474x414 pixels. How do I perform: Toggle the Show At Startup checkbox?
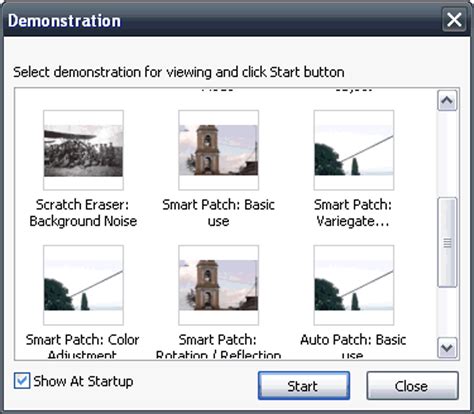(x=22, y=381)
